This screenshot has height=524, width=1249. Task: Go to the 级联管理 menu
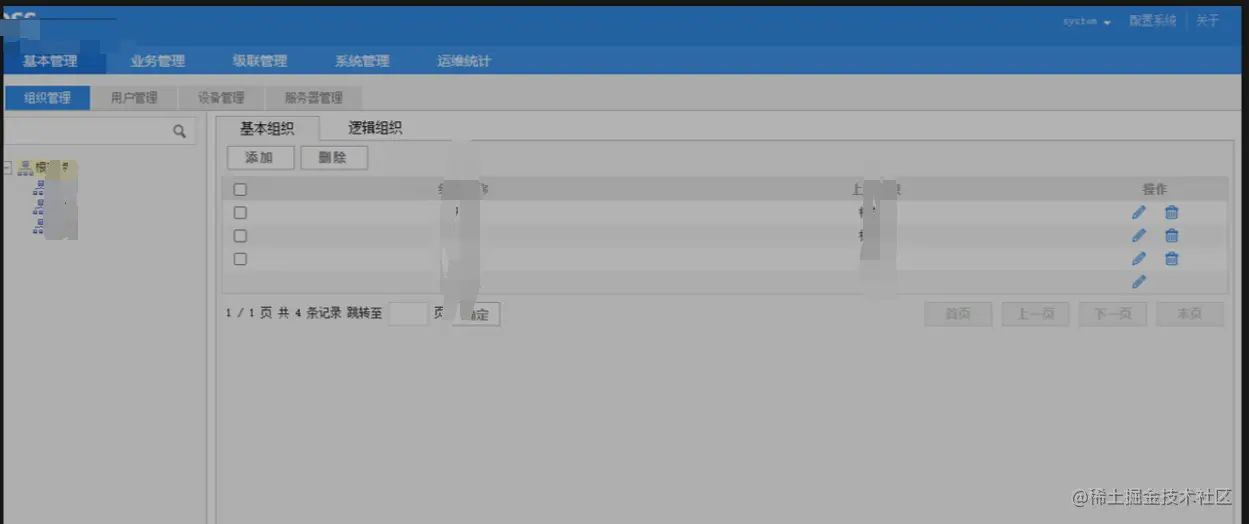(260, 61)
